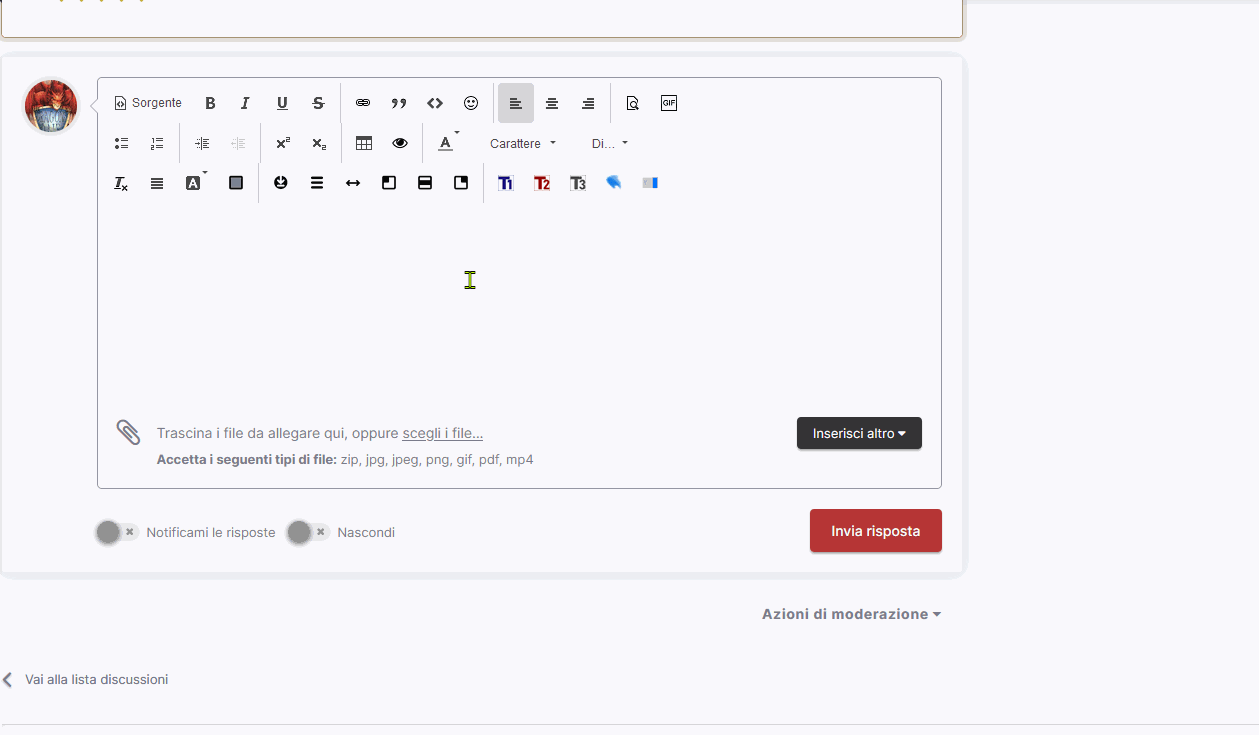Switch to Sorgente source view
1259x735 pixels.
coord(148,103)
